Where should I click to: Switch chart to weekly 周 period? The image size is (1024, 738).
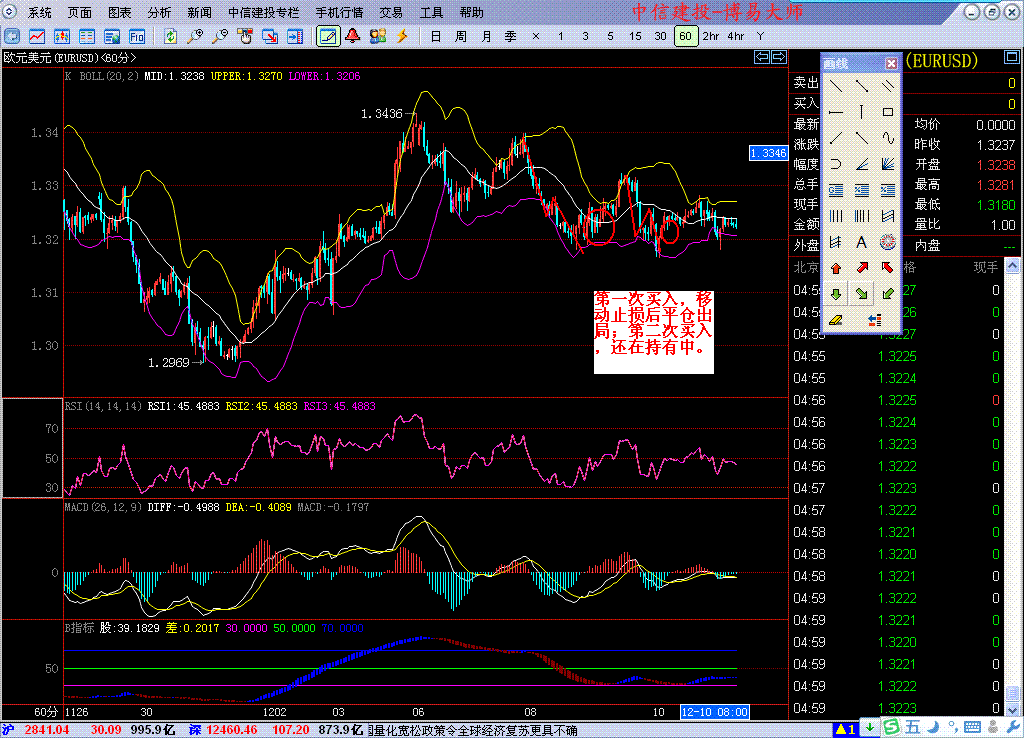coord(460,37)
